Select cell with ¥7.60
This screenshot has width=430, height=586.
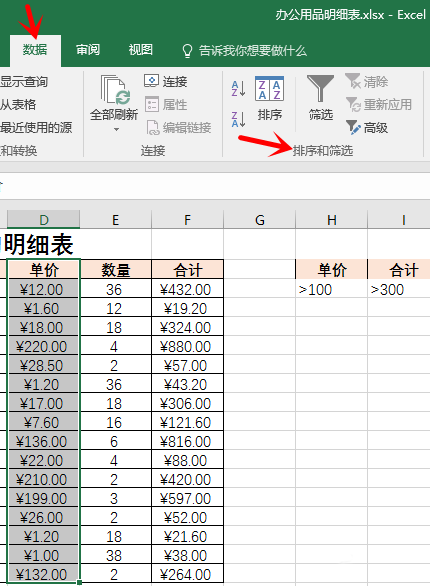point(44,422)
